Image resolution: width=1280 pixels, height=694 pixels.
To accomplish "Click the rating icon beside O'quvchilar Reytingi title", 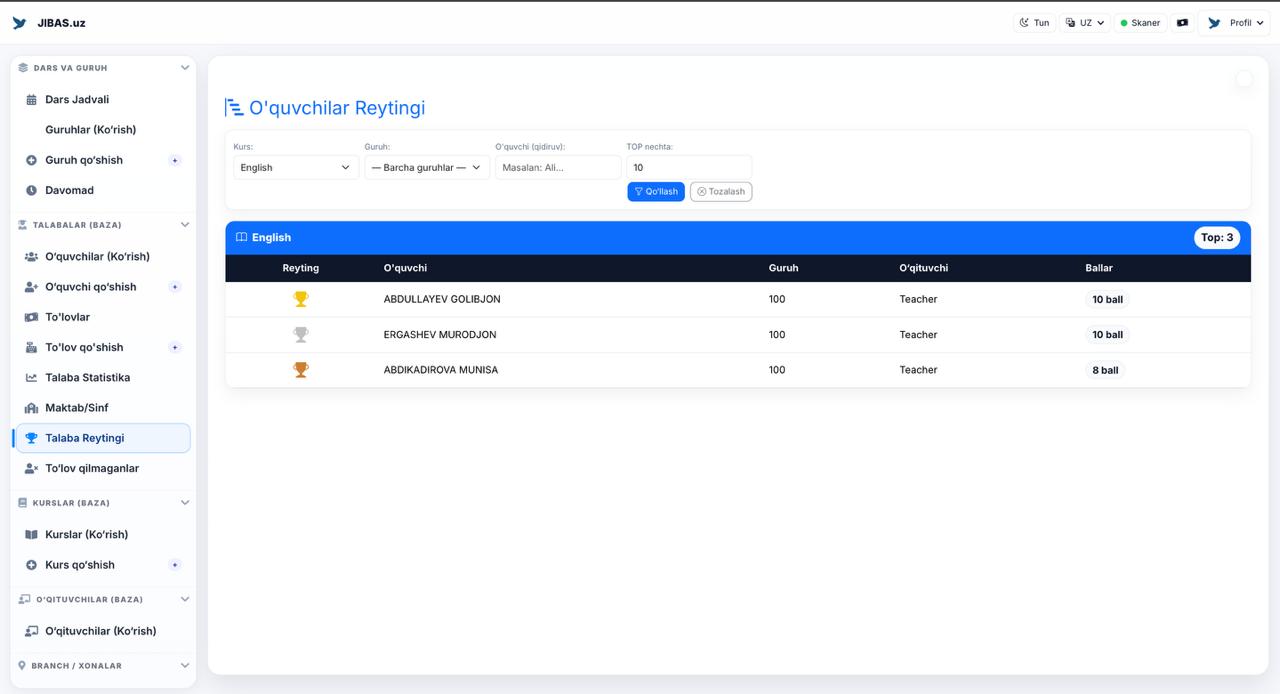I will click(234, 108).
